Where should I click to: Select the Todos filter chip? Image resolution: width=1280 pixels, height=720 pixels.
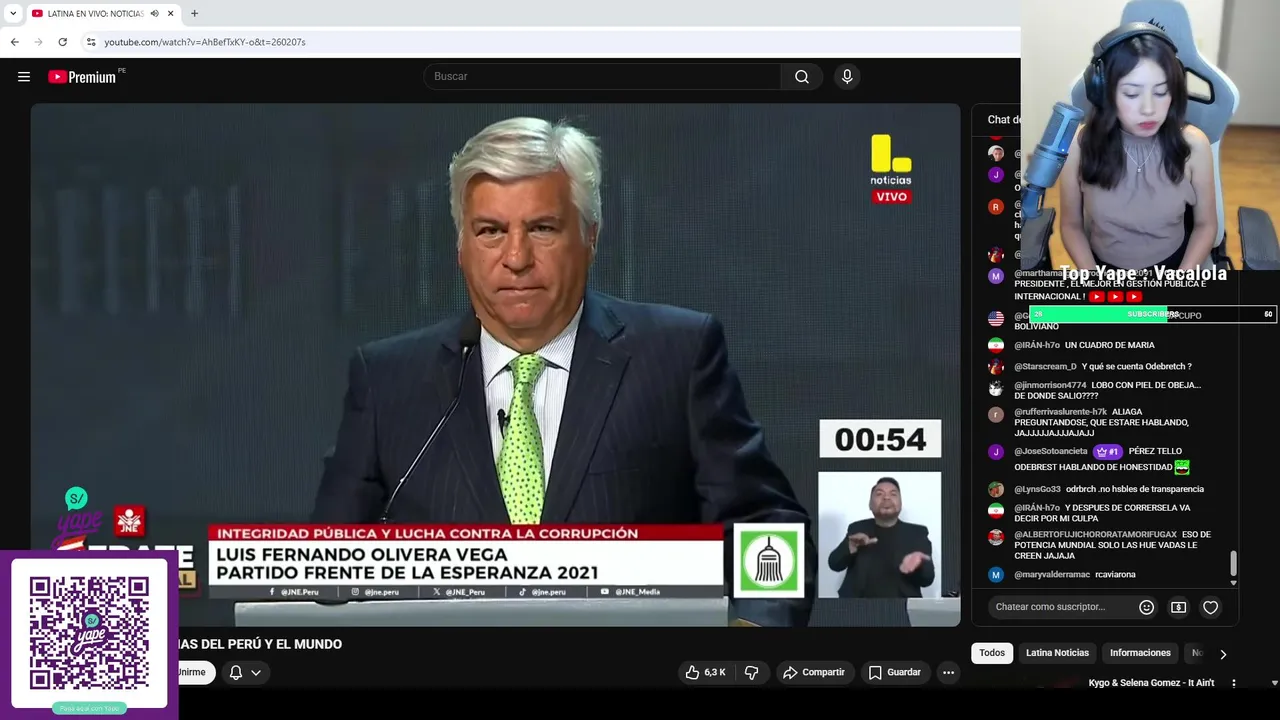point(992,653)
